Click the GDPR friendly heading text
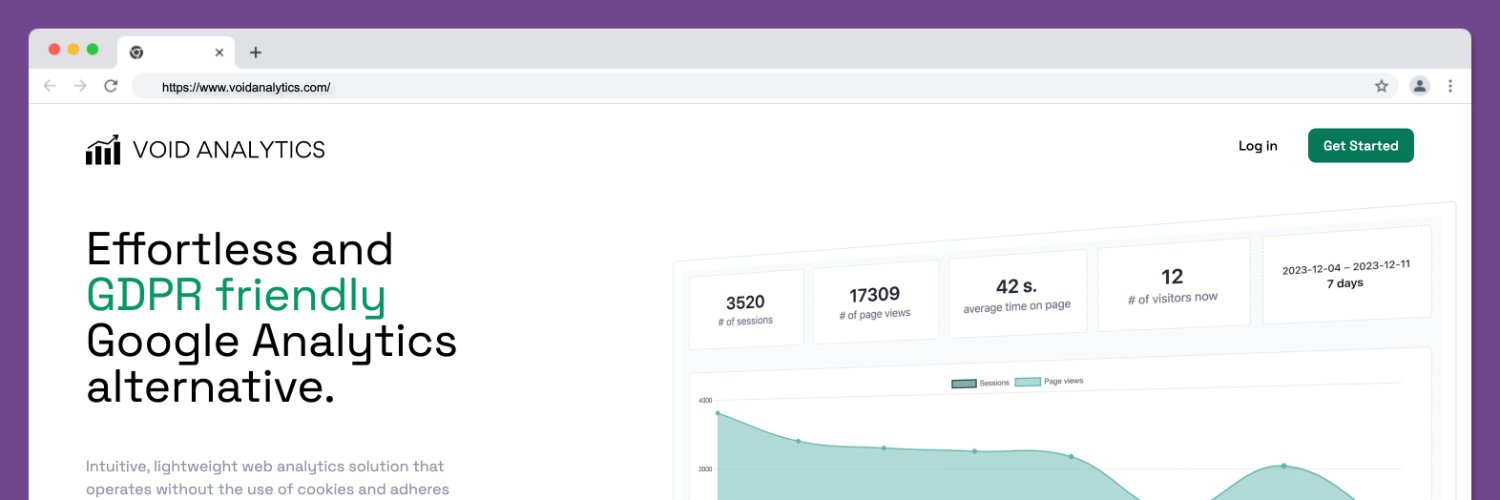The width and height of the screenshot is (1500, 500). (x=236, y=294)
